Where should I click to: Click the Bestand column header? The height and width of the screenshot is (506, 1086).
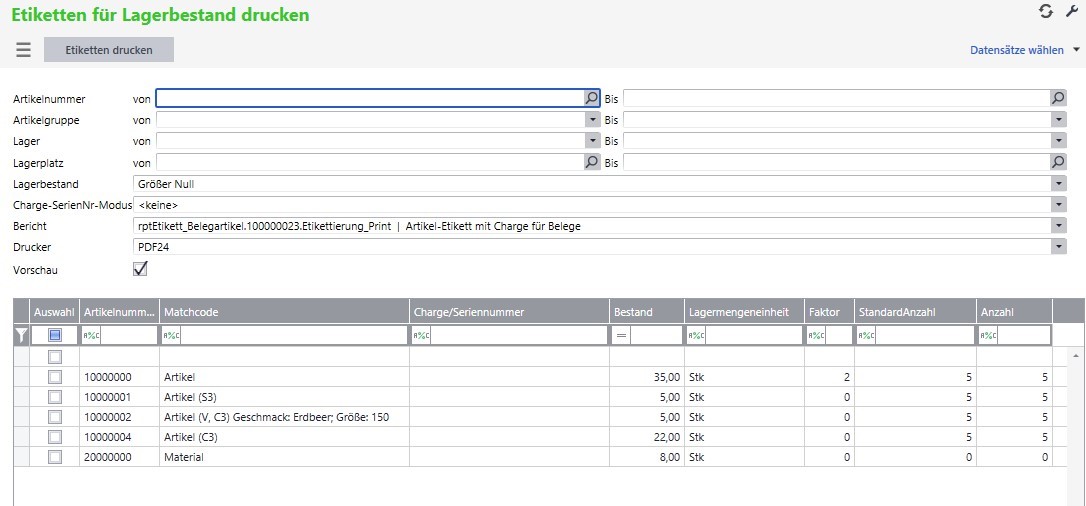point(646,312)
